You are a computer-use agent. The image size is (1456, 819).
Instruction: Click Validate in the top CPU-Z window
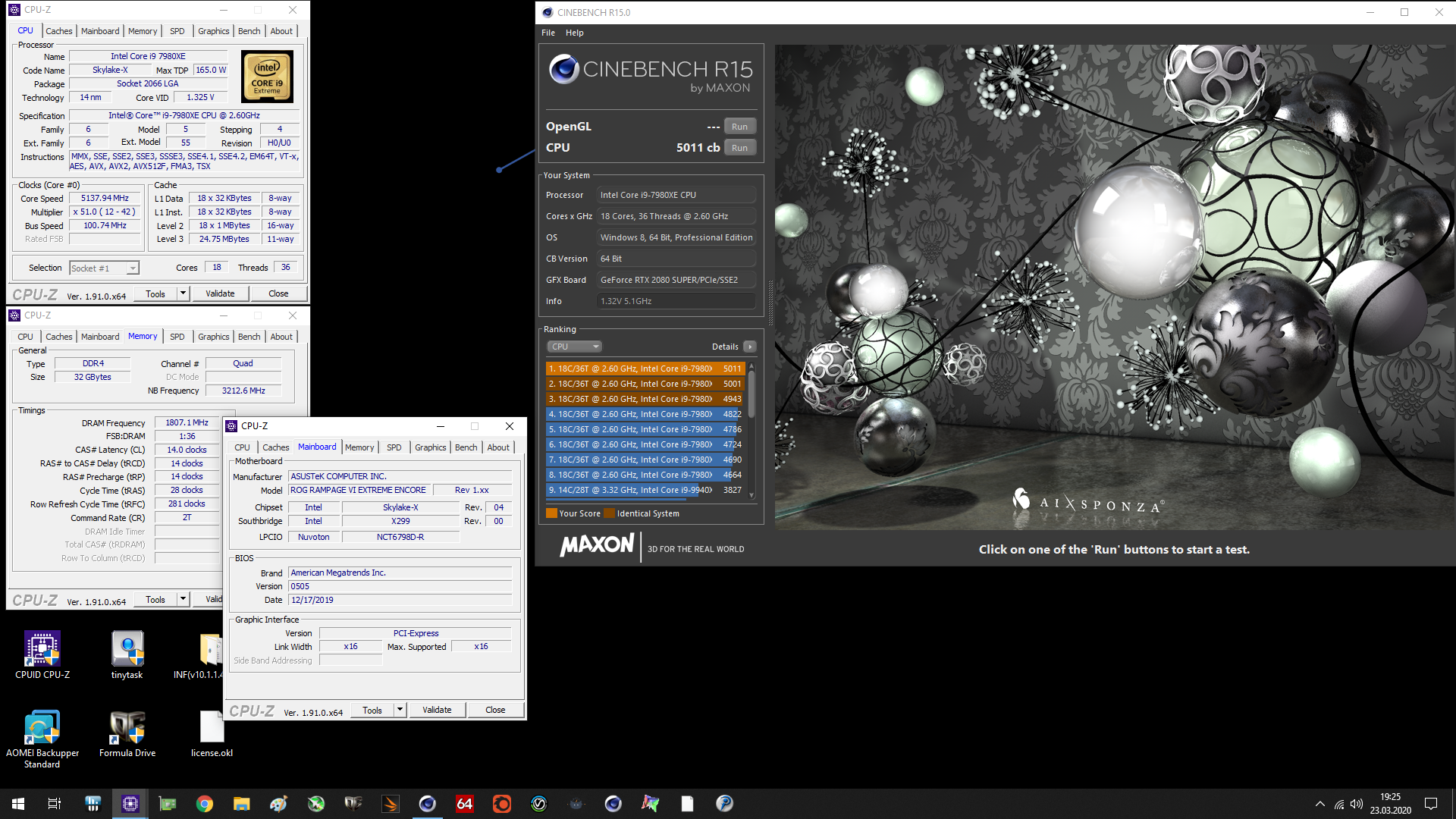click(x=220, y=294)
